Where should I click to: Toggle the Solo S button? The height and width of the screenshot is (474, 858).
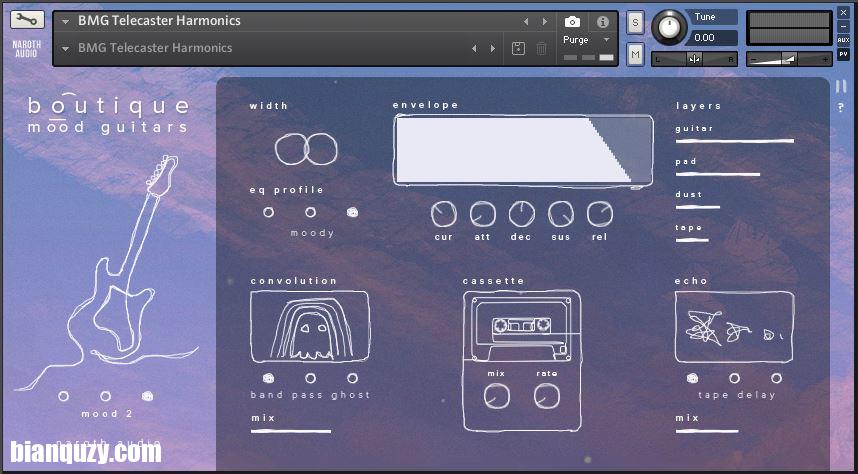635,22
